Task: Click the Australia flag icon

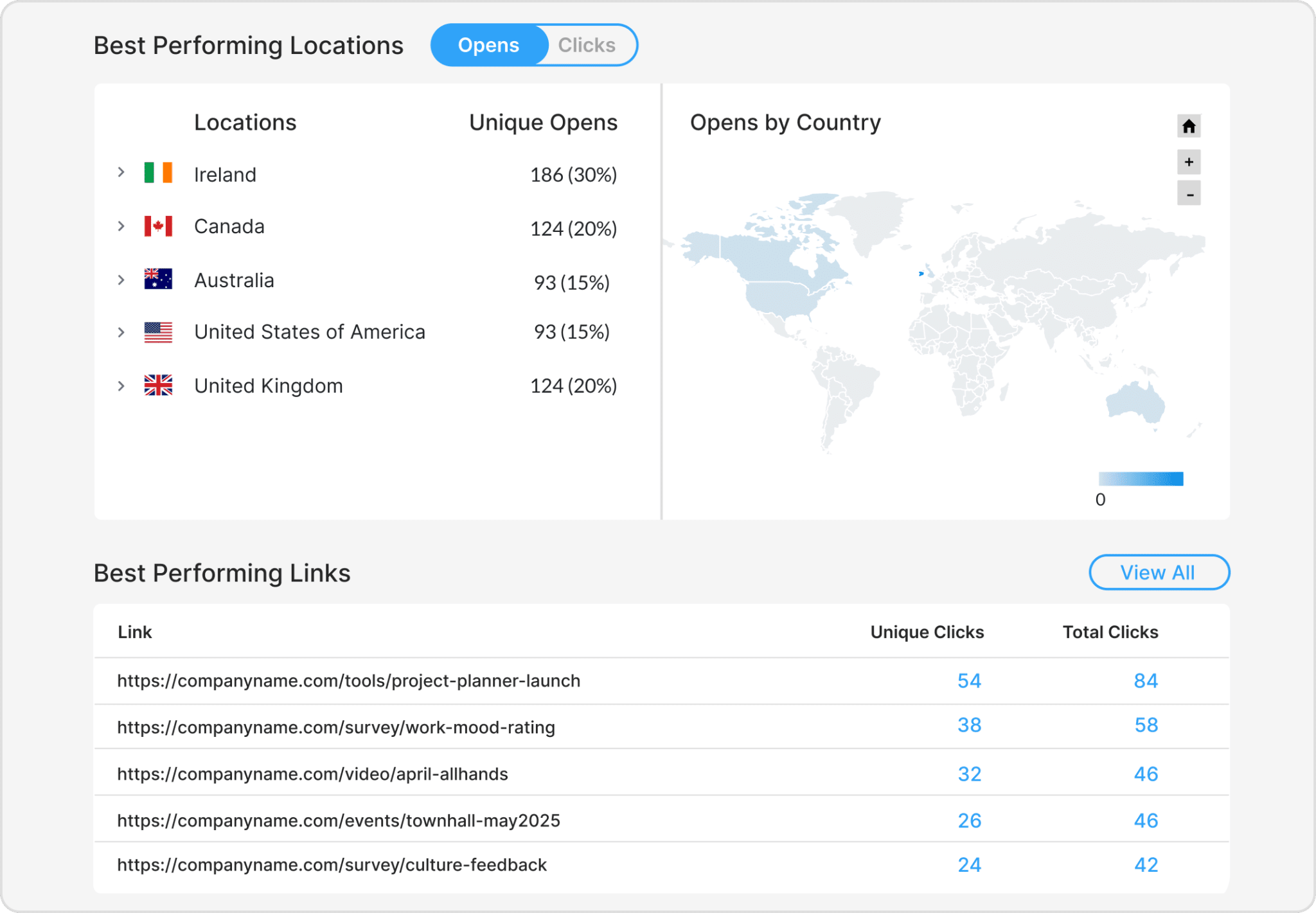Action: (x=158, y=279)
